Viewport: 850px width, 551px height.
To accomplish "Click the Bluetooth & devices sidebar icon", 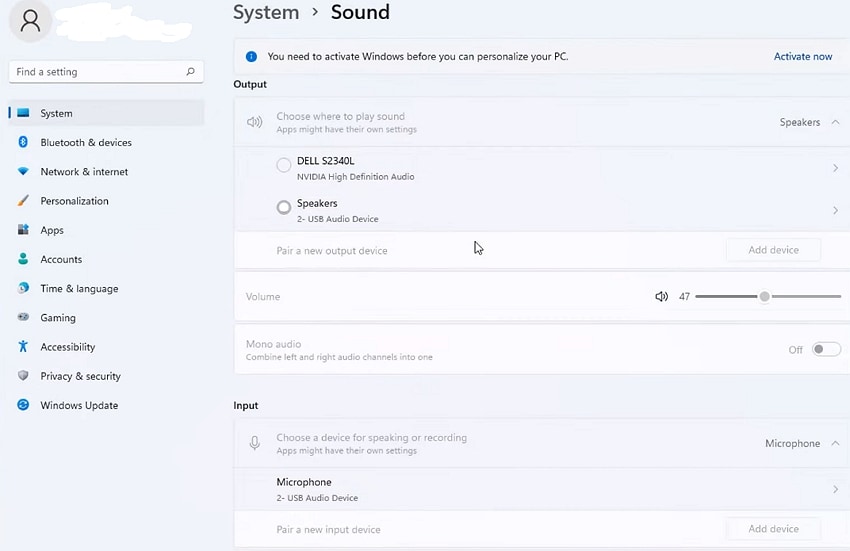I will coord(23,143).
